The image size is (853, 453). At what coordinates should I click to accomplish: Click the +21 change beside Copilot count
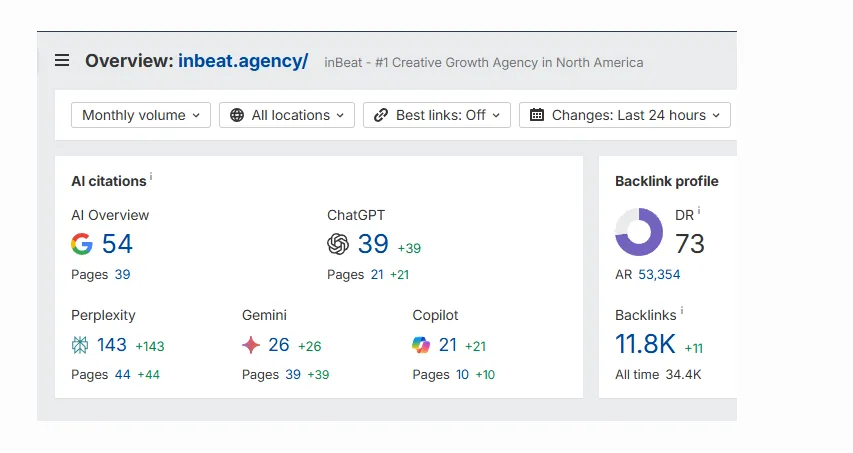coord(475,346)
